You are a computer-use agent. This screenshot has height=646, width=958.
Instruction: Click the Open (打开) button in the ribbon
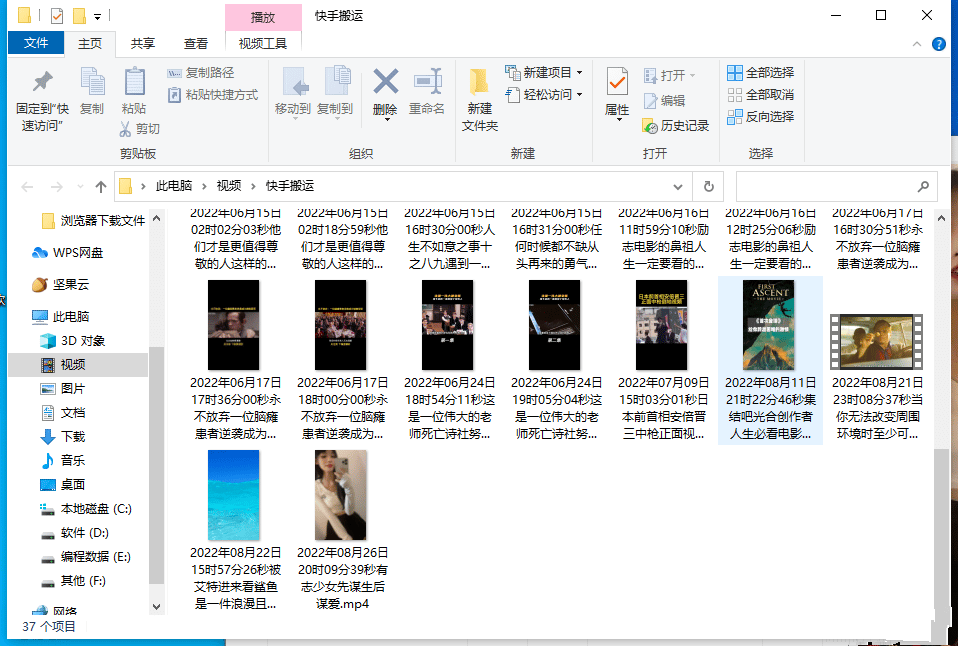click(x=670, y=75)
